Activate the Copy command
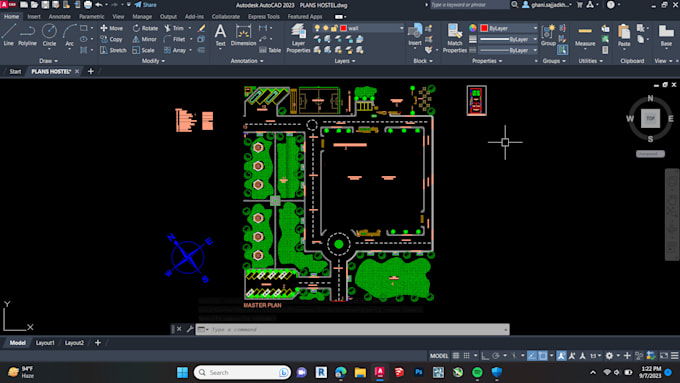 click(x=111, y=39)
